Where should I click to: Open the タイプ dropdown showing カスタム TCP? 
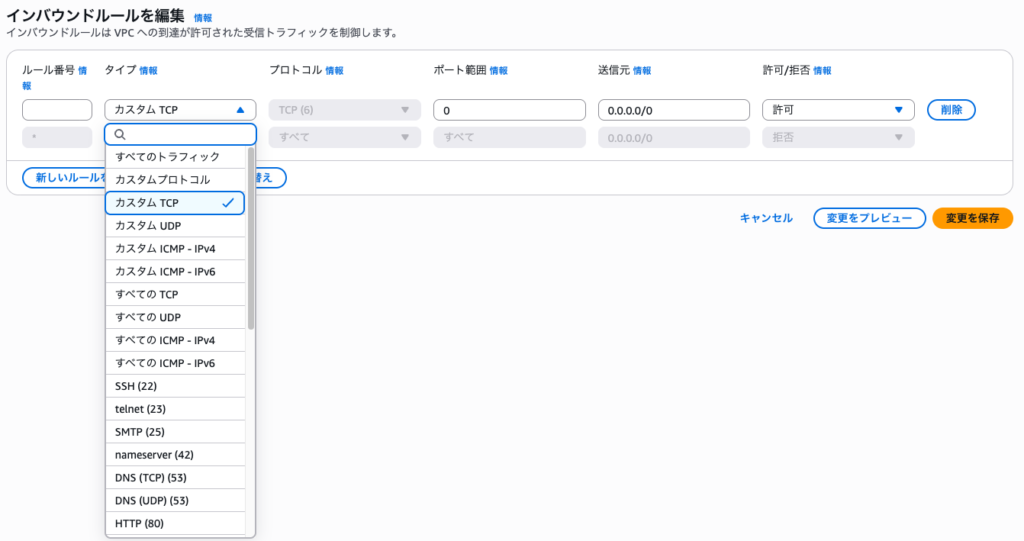(x=180, y=110)
